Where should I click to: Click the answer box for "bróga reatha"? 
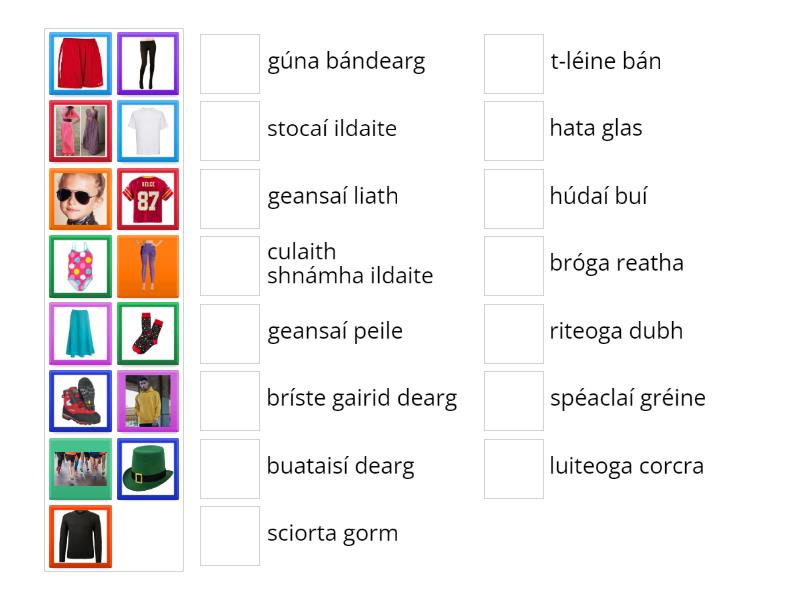514,266
